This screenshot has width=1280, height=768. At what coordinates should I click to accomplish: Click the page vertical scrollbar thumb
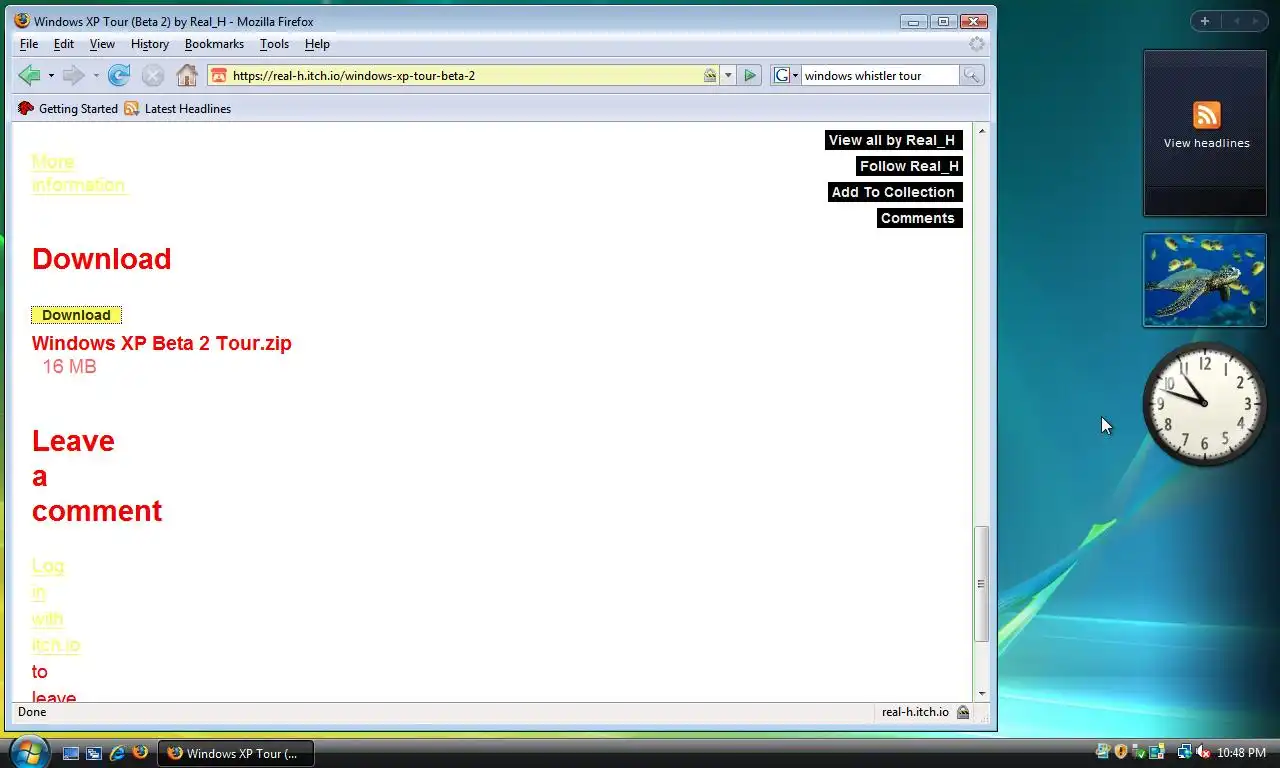[x=981, y=584]
